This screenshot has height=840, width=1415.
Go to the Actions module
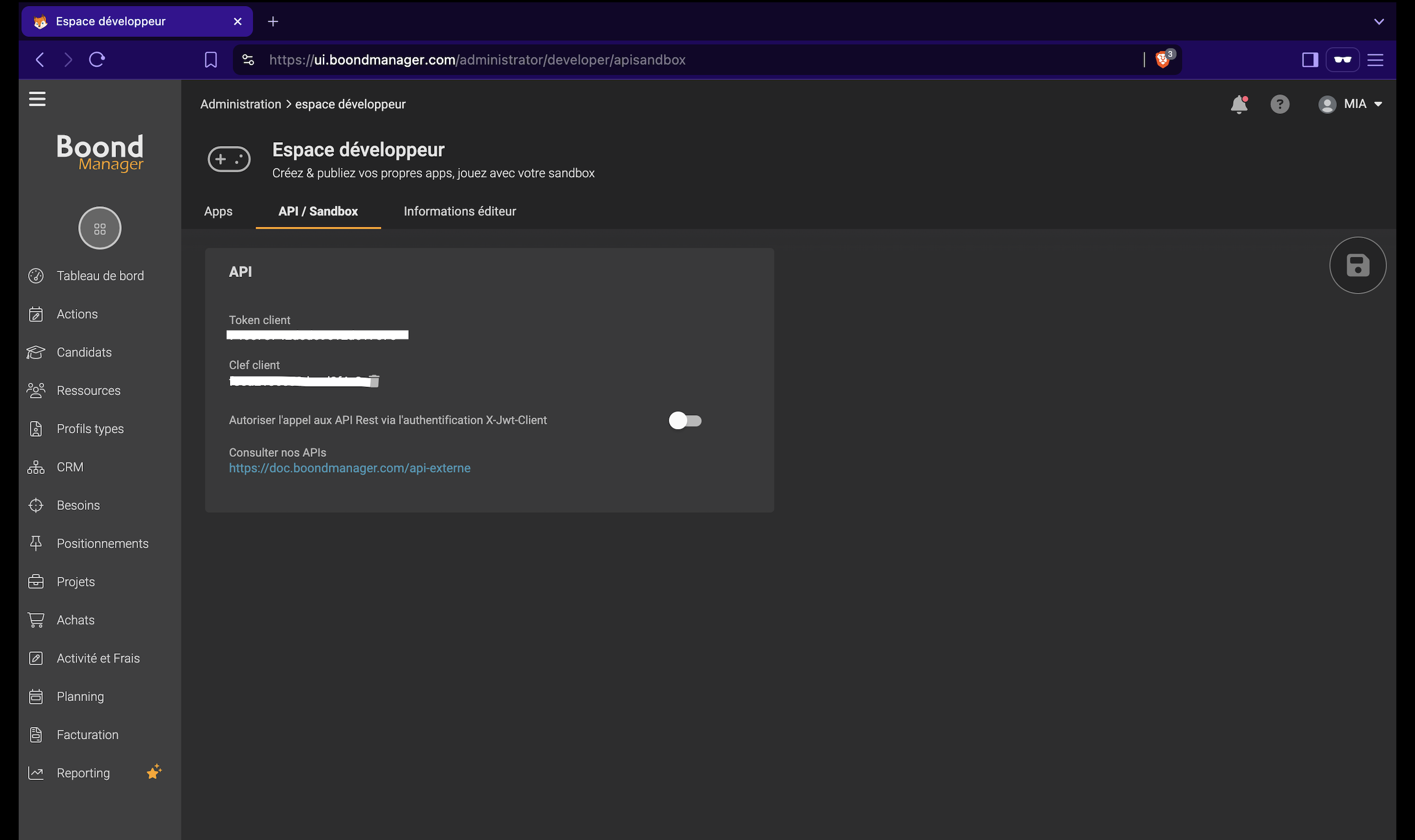(77, 314)
